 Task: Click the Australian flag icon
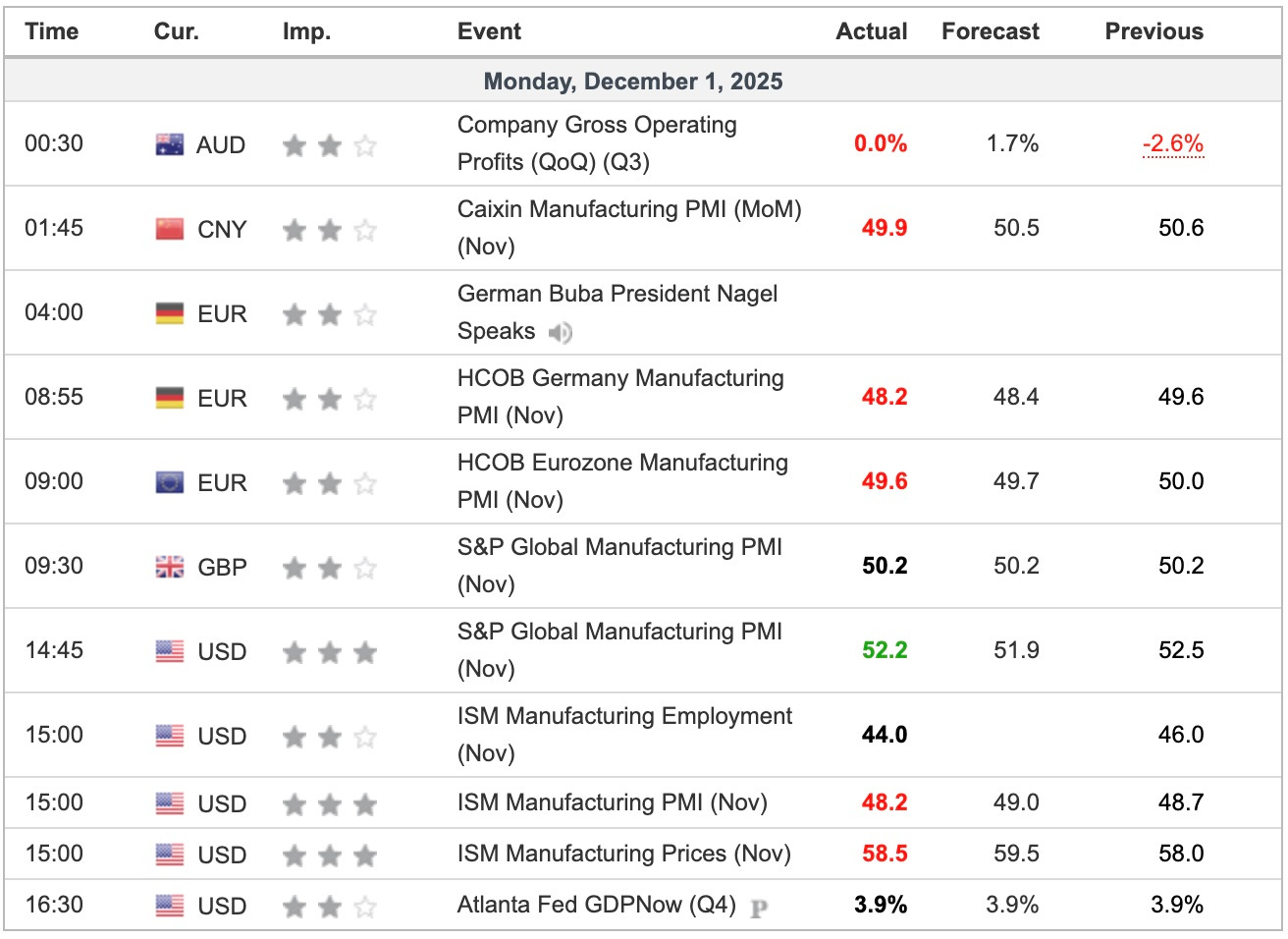point(170,145)
